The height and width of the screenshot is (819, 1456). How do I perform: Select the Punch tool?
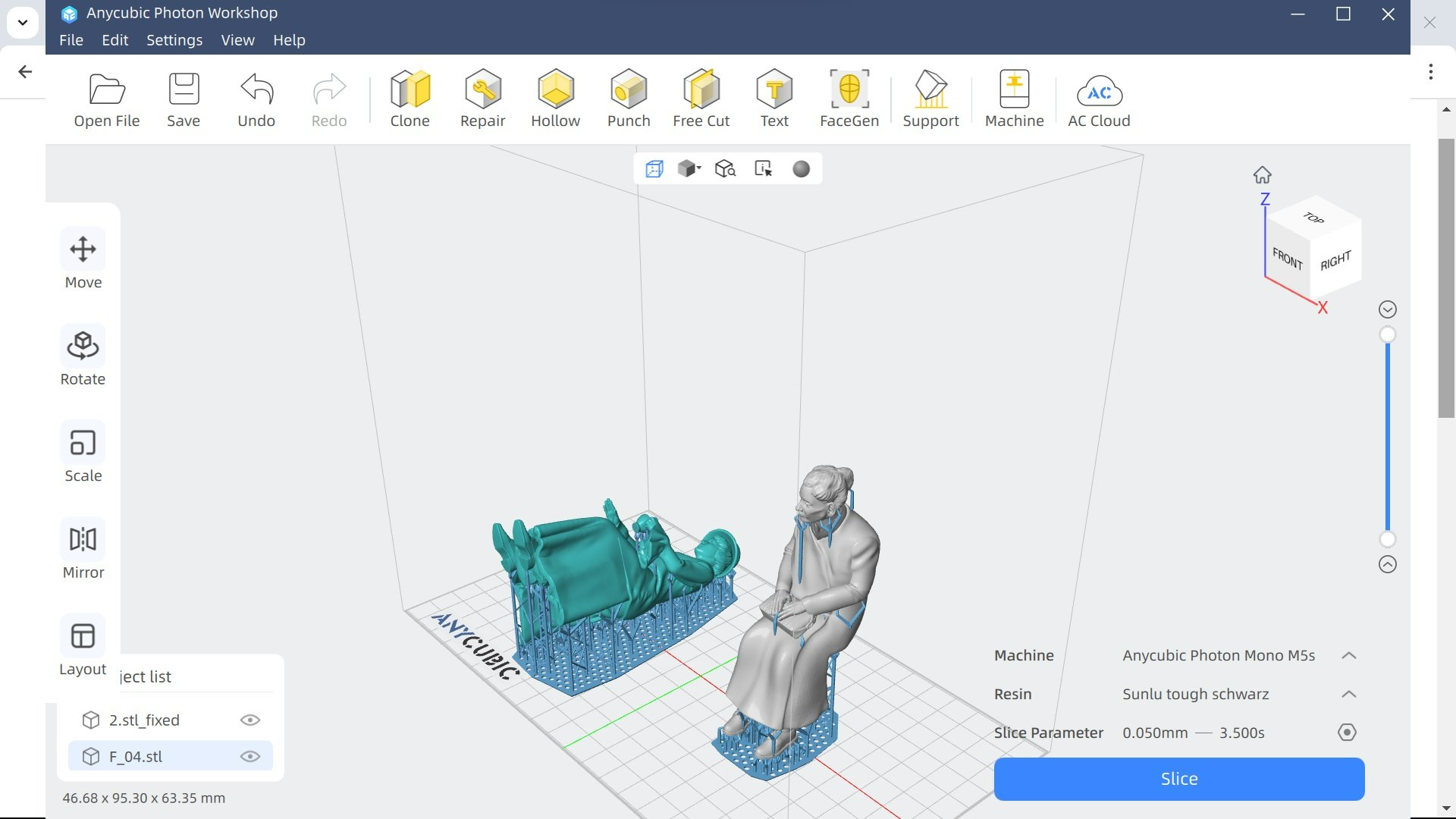[628, 99]
